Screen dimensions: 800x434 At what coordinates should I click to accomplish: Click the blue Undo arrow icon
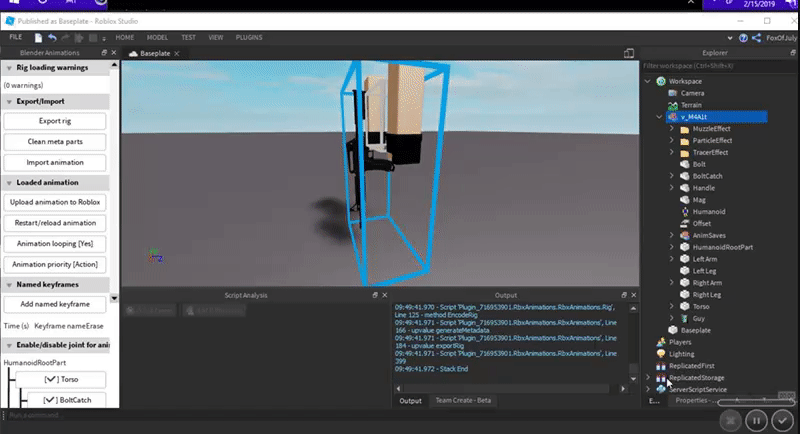click(52, 38)
